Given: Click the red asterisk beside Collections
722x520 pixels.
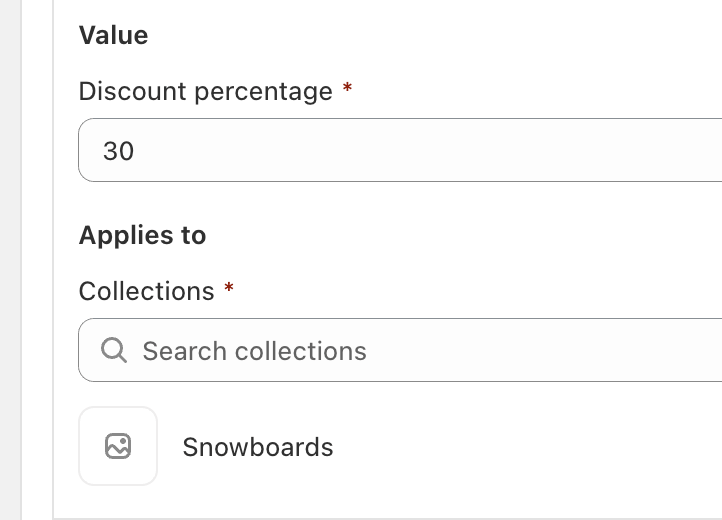Looking at the screenshot, I should click(x=229, y=287).
